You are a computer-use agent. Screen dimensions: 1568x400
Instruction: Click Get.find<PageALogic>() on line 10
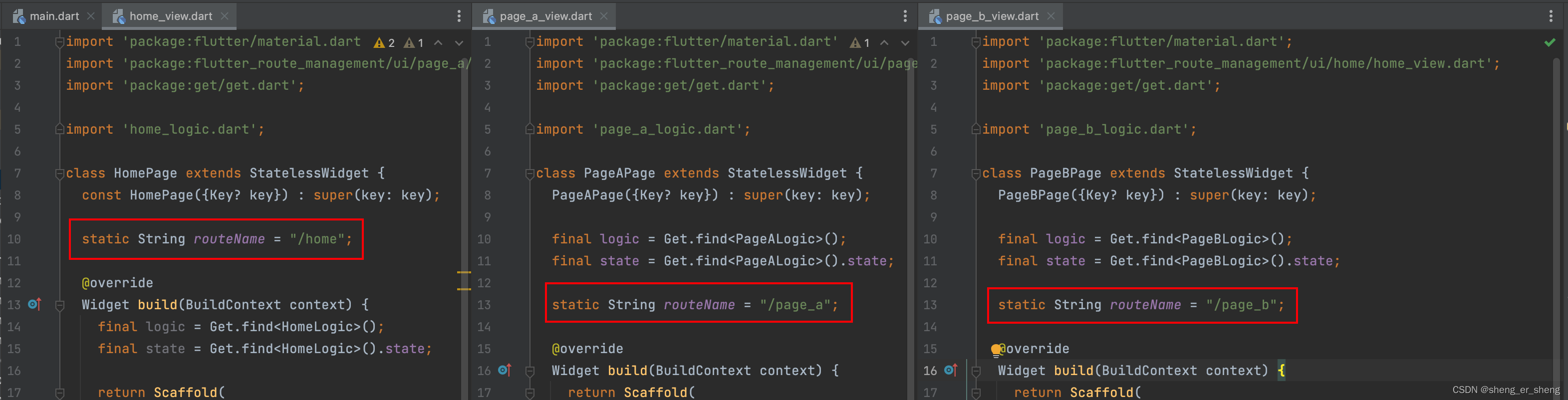coord(751,239)
